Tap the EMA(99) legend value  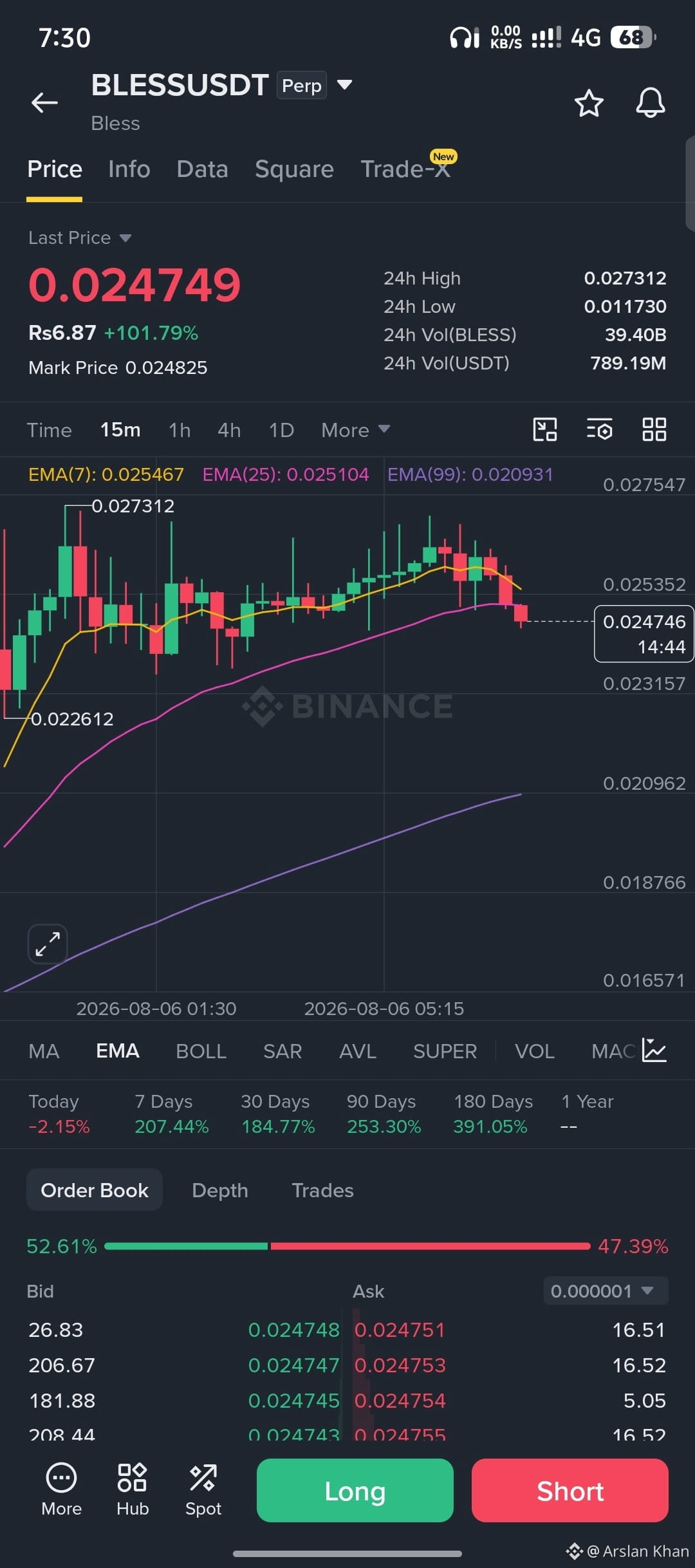pos(470,474)
